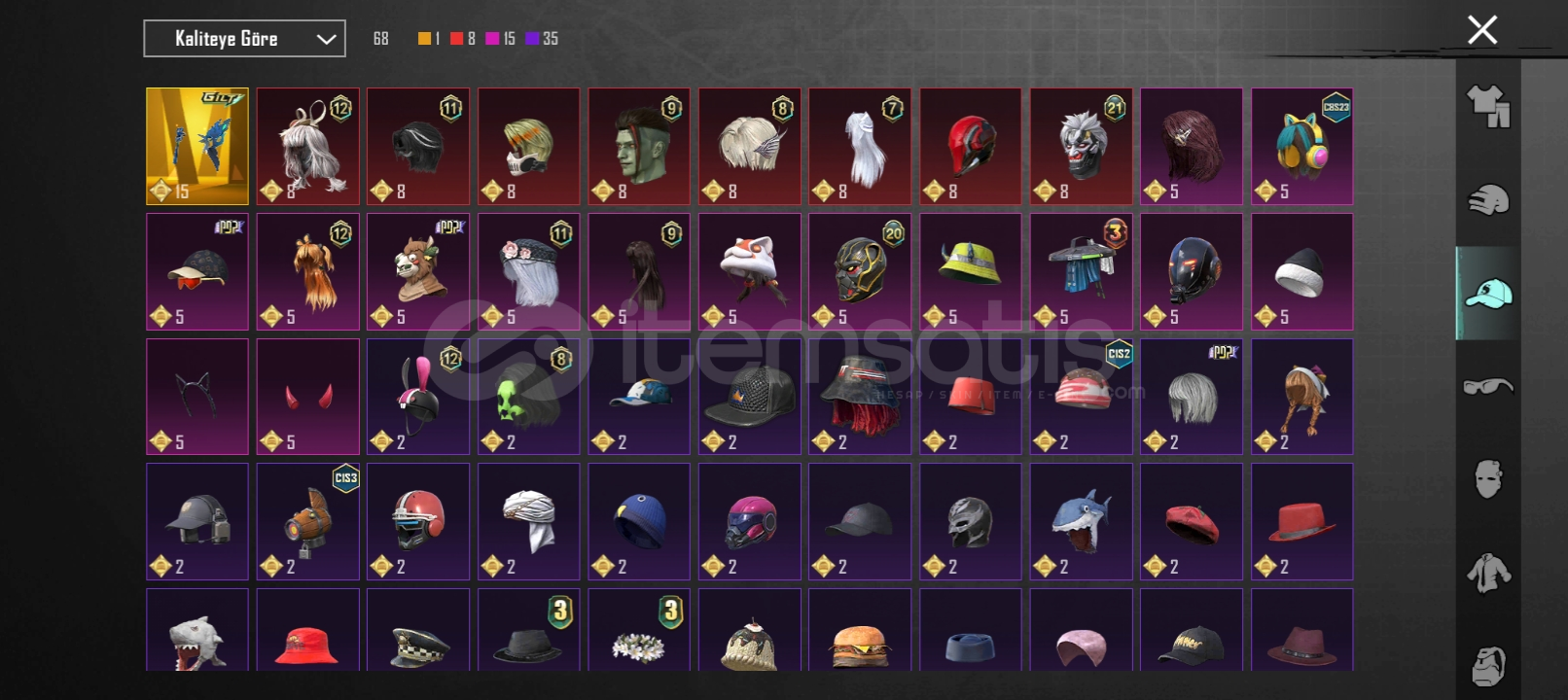
Task: Choose the red devil horns item
Action: tap(308, 397)
